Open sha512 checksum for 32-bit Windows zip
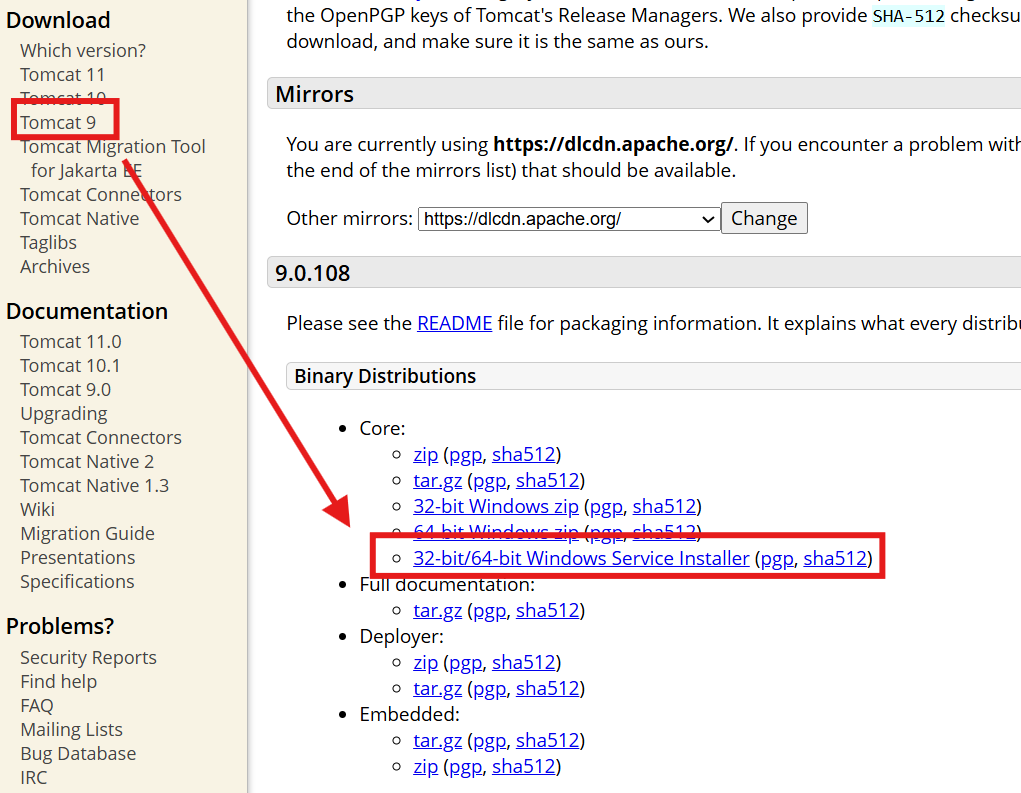 tap(665, 507)
